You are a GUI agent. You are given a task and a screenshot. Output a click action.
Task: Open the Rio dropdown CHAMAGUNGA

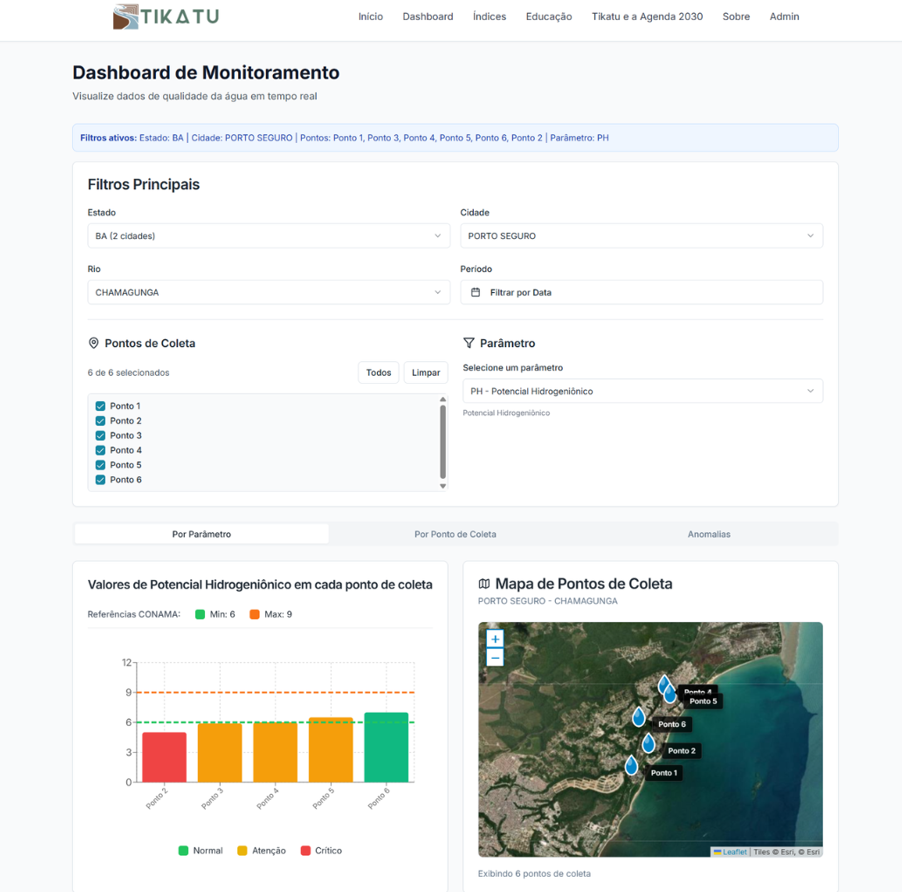(269, 292)
